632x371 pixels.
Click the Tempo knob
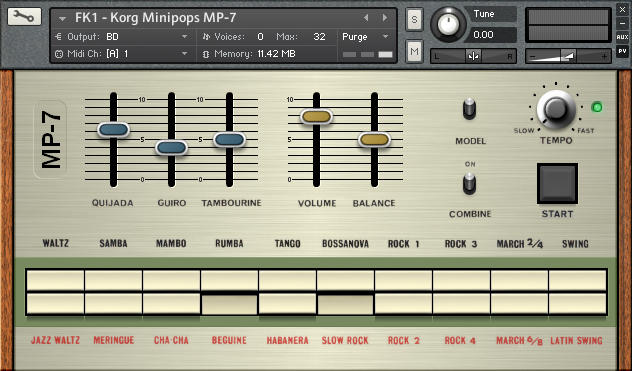point(555,109)
